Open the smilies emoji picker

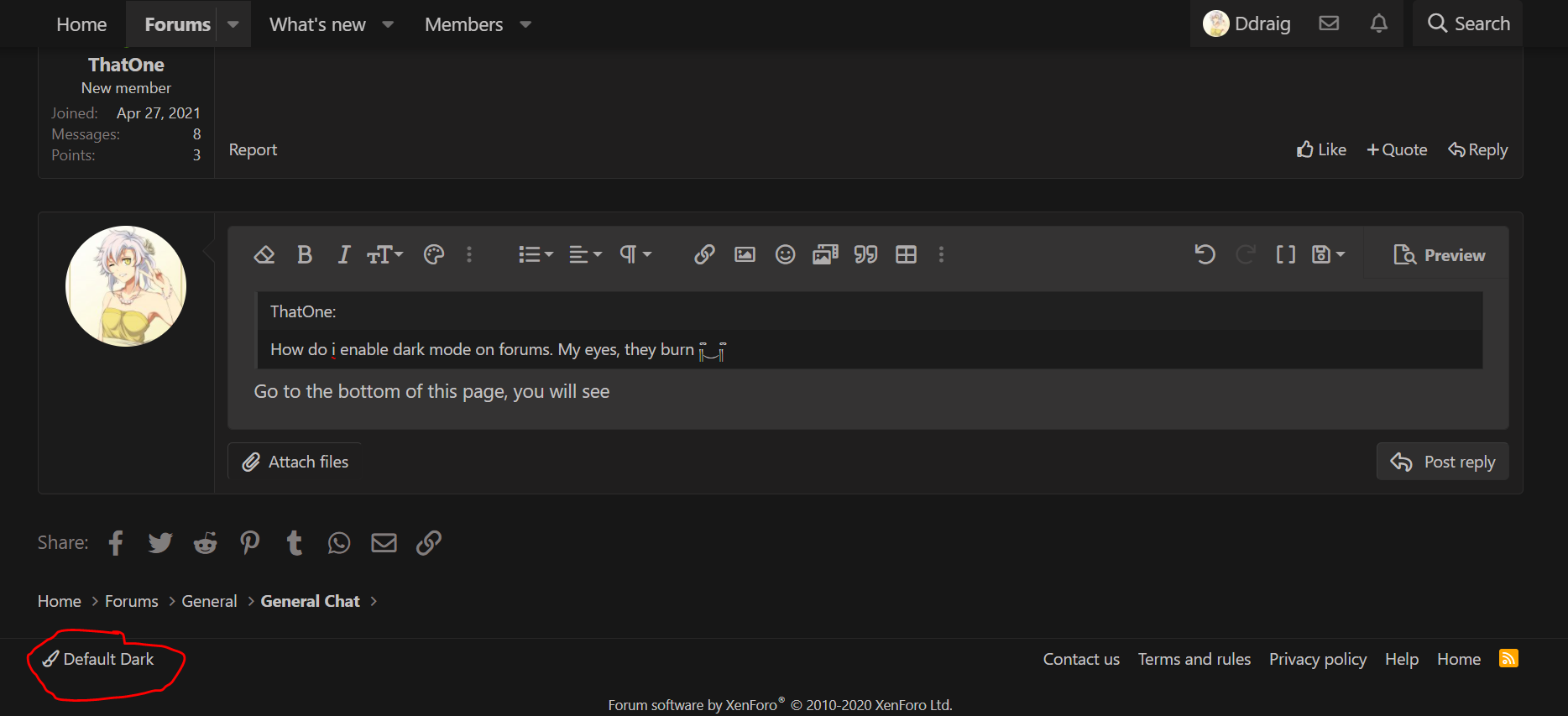(785, 254)
